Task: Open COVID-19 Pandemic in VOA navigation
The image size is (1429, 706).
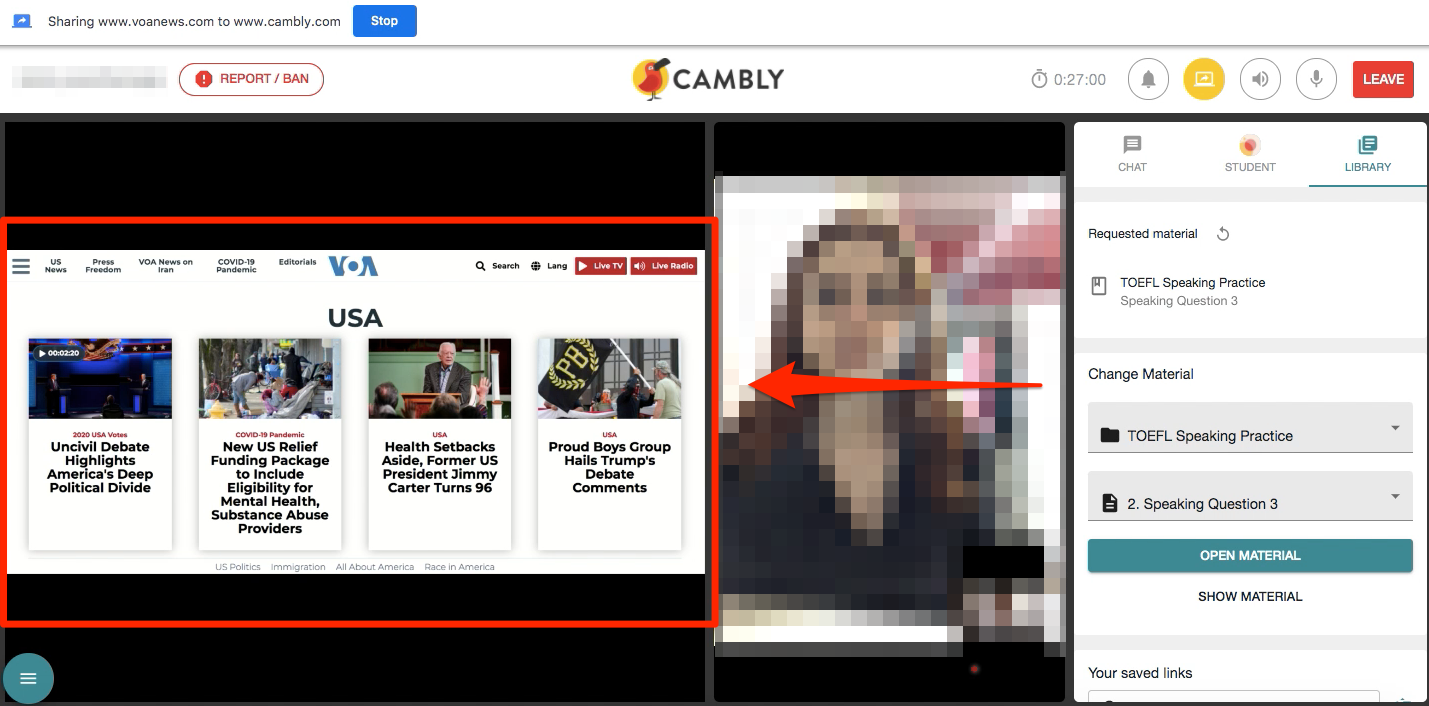Action: (236, 266)
